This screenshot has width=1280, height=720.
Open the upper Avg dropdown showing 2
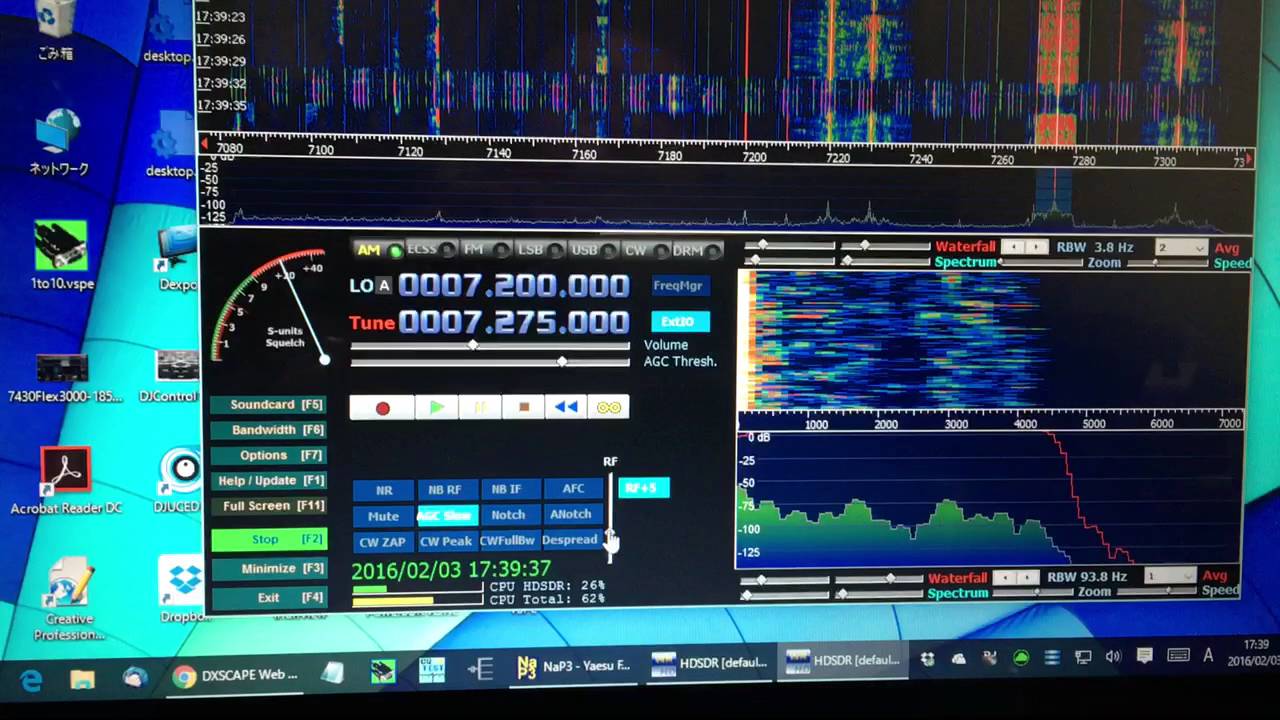(1180, 247)
